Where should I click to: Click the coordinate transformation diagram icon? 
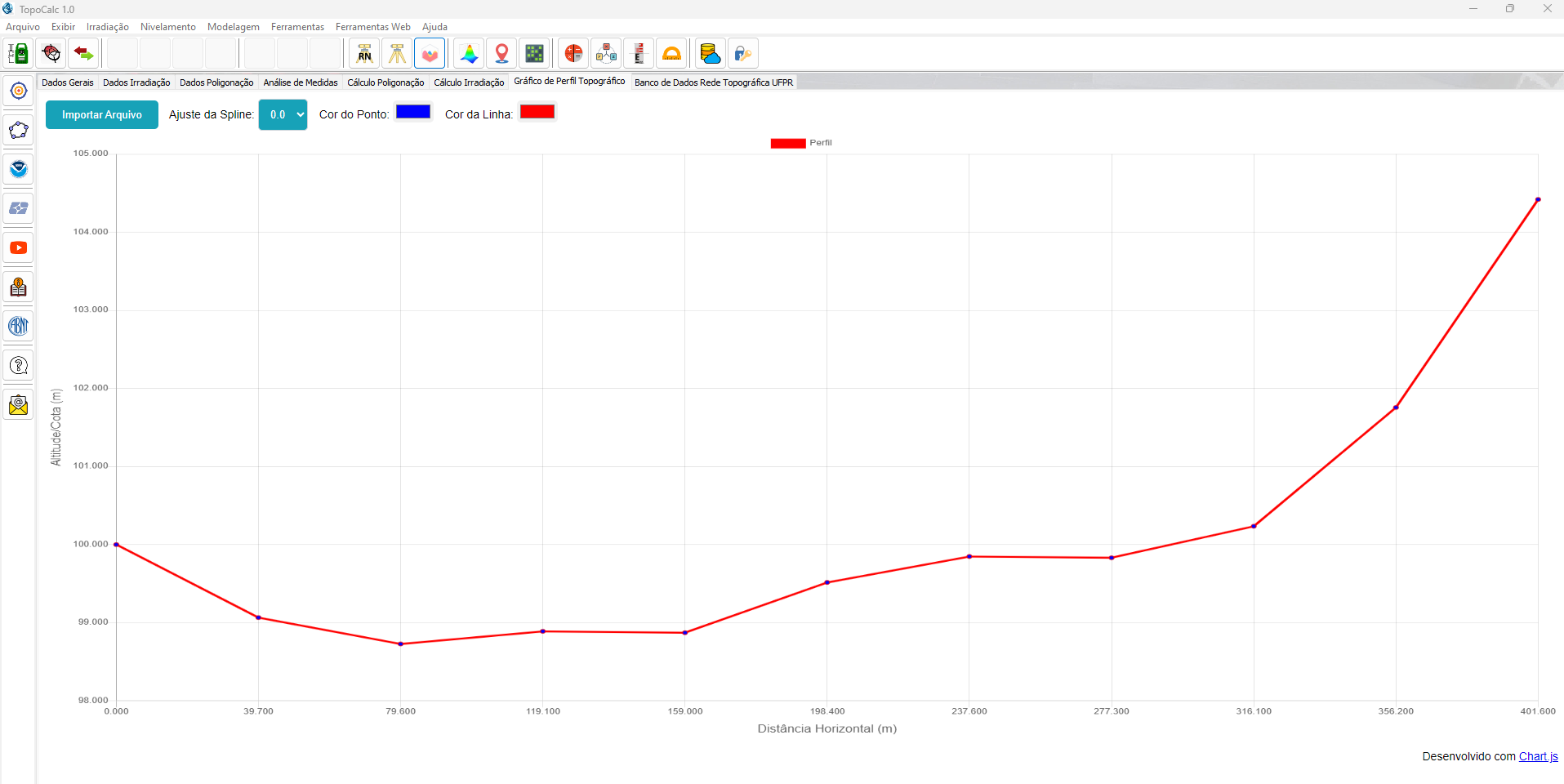pos(606,54)
